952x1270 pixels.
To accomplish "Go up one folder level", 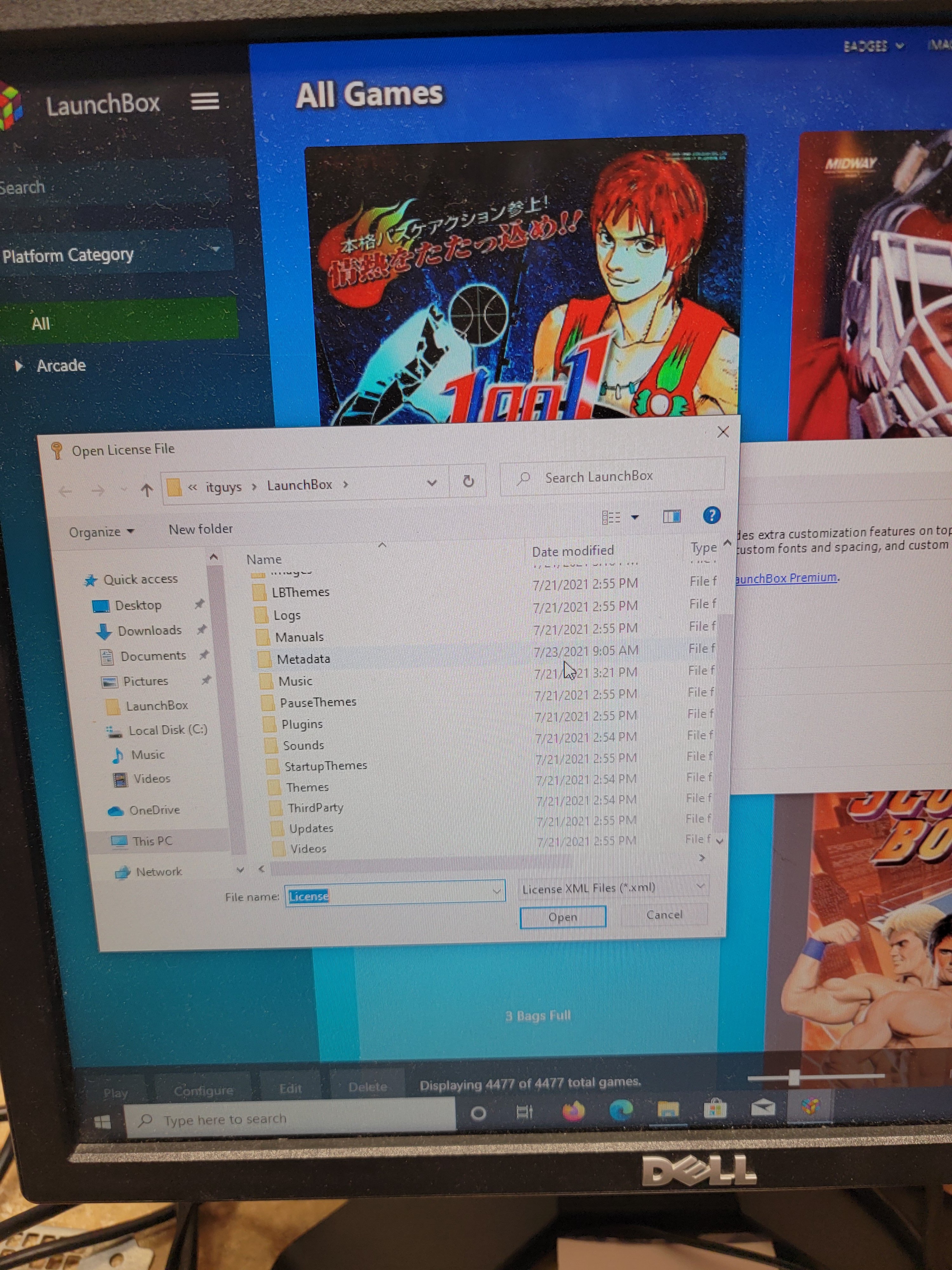I will (147, 490).
